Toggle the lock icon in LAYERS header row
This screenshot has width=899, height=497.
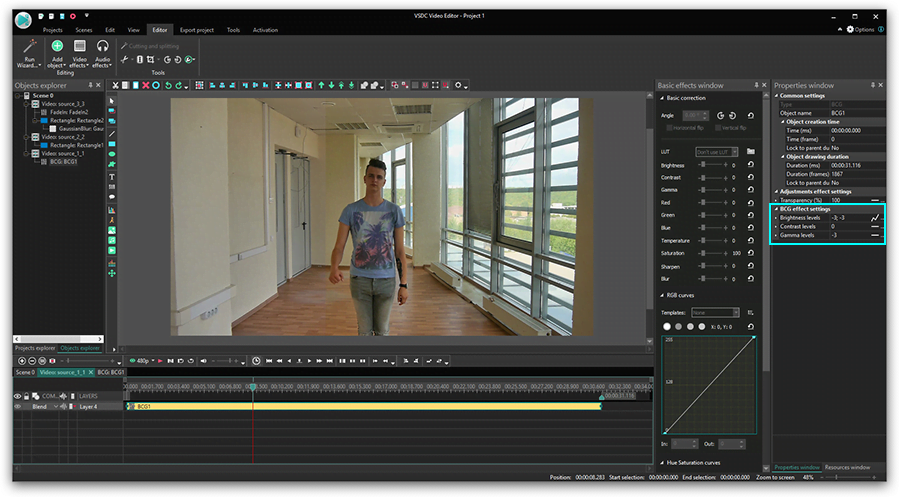pos(26,396)
